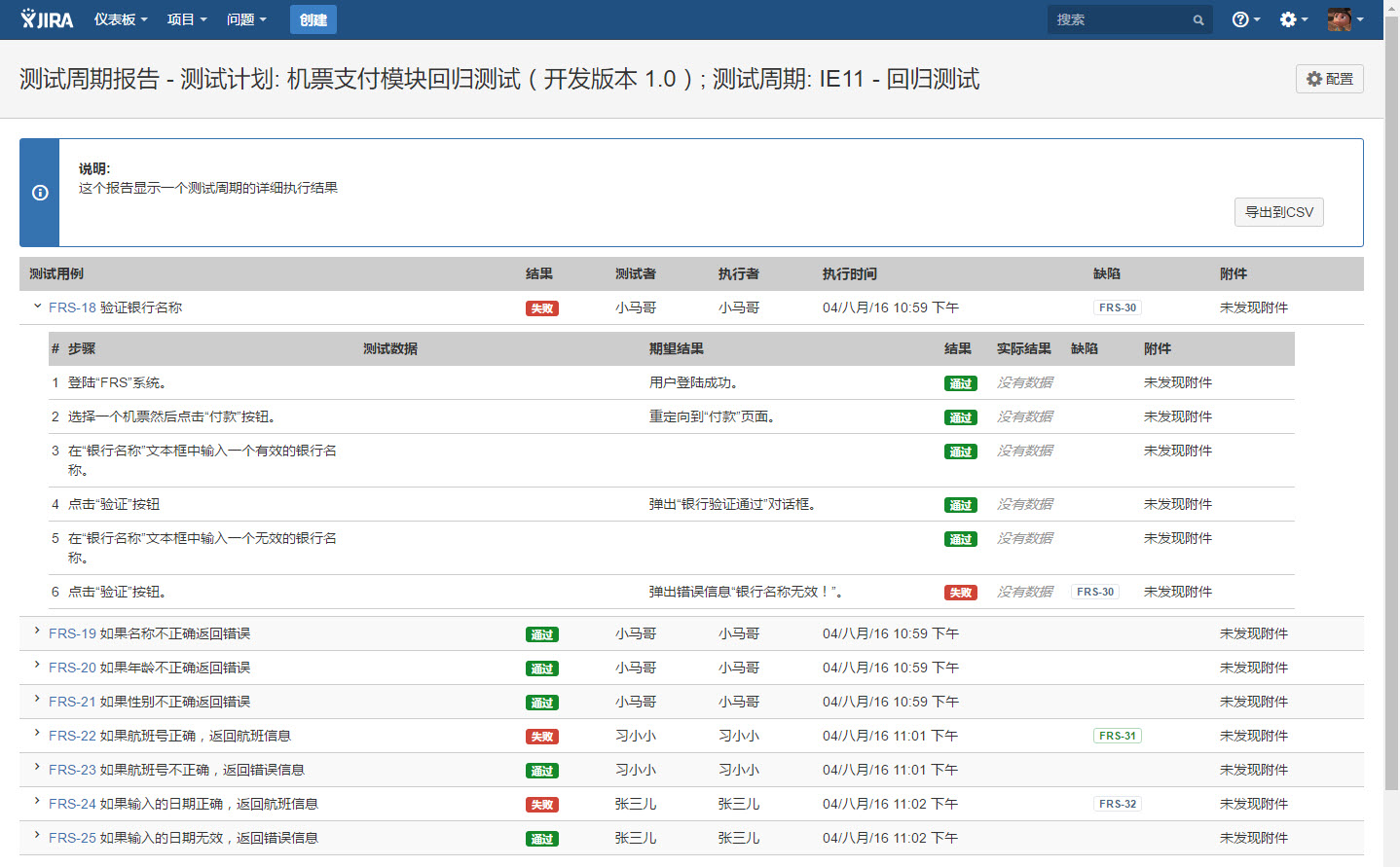Open defect FRS-30 in the FRS-18 row

[x=1118, y=307]
